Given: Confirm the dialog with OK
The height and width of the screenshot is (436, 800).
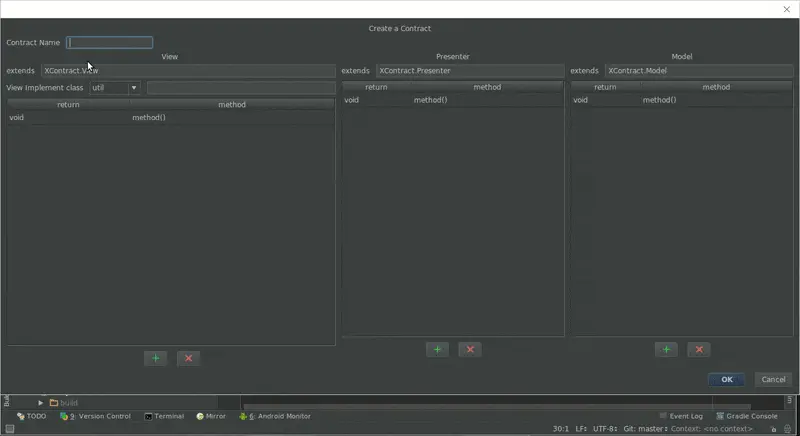Looking at the screenshot, I should click(x=727, y=379).
